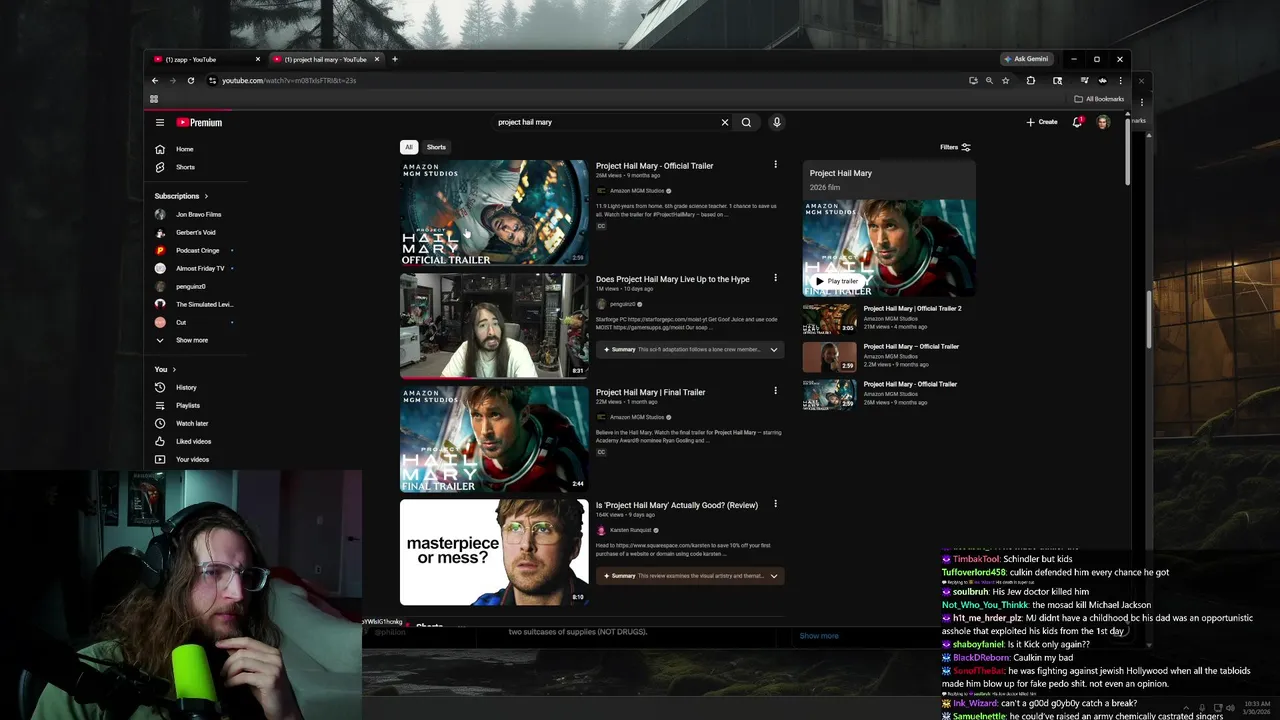The height and width of the screenshot is (720, 1280).
Task: Expand the Subscriptions section chevron
Action: 207,196
